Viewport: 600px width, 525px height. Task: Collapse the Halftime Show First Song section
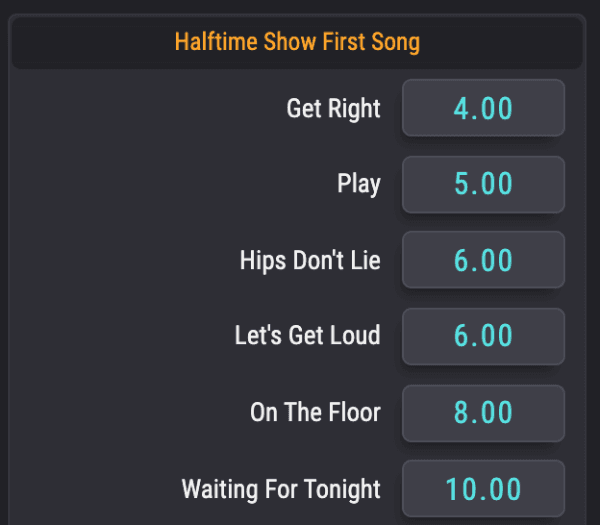pyautogui.click(x=297, y=42)
